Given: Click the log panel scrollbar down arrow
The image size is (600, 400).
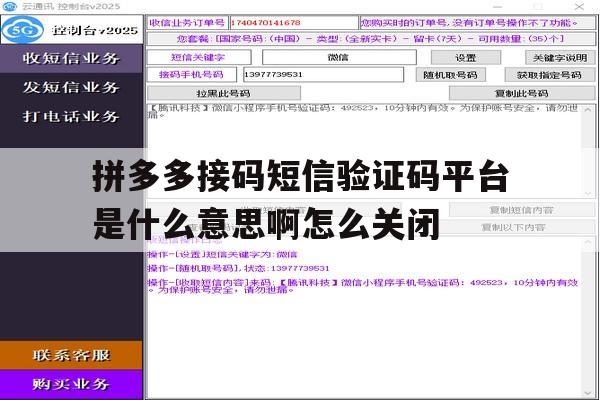Looking at the screenshot, I should (x=588, y=393).
